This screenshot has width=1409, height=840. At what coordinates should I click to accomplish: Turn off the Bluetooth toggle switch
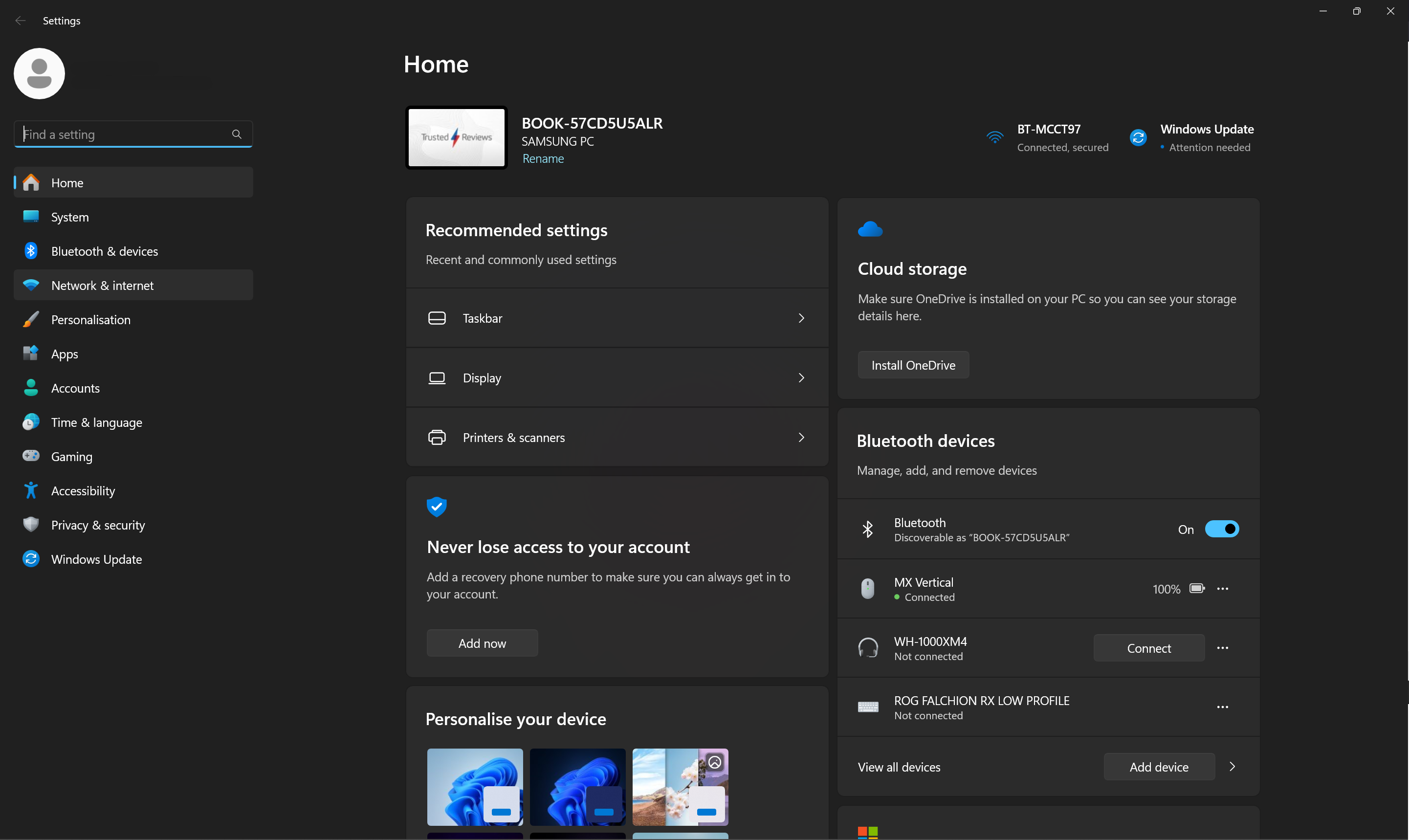pos(1222,529)
